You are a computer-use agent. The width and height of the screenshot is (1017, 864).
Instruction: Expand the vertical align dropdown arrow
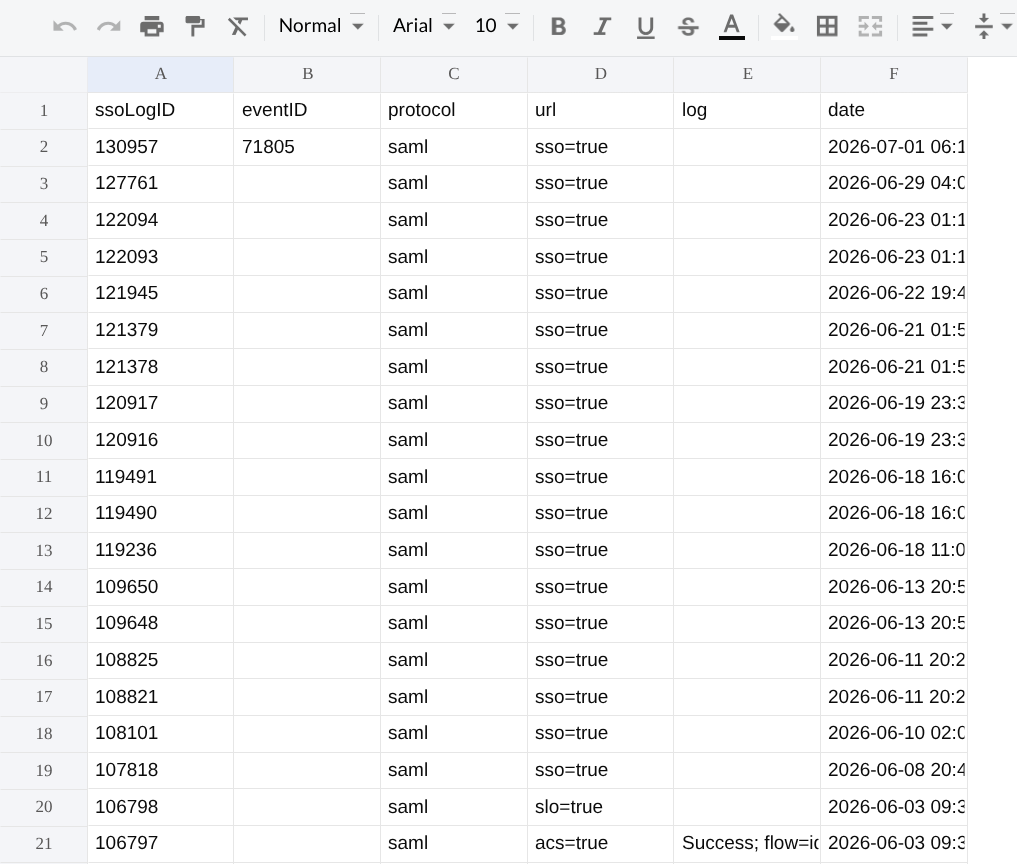pyautogui.click(x=1007, y=27)
